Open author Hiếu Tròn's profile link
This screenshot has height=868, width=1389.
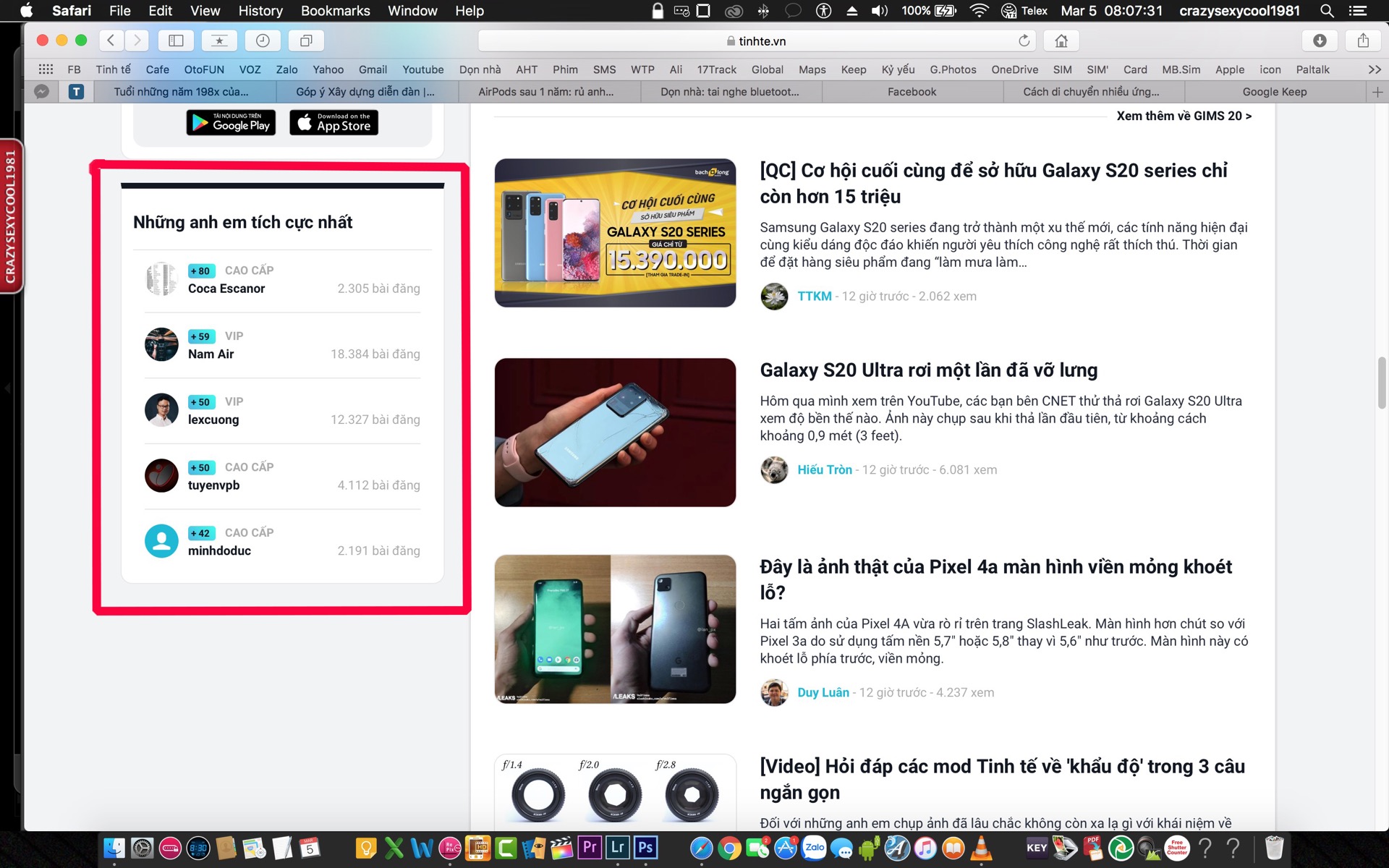[x=825, y=469]
